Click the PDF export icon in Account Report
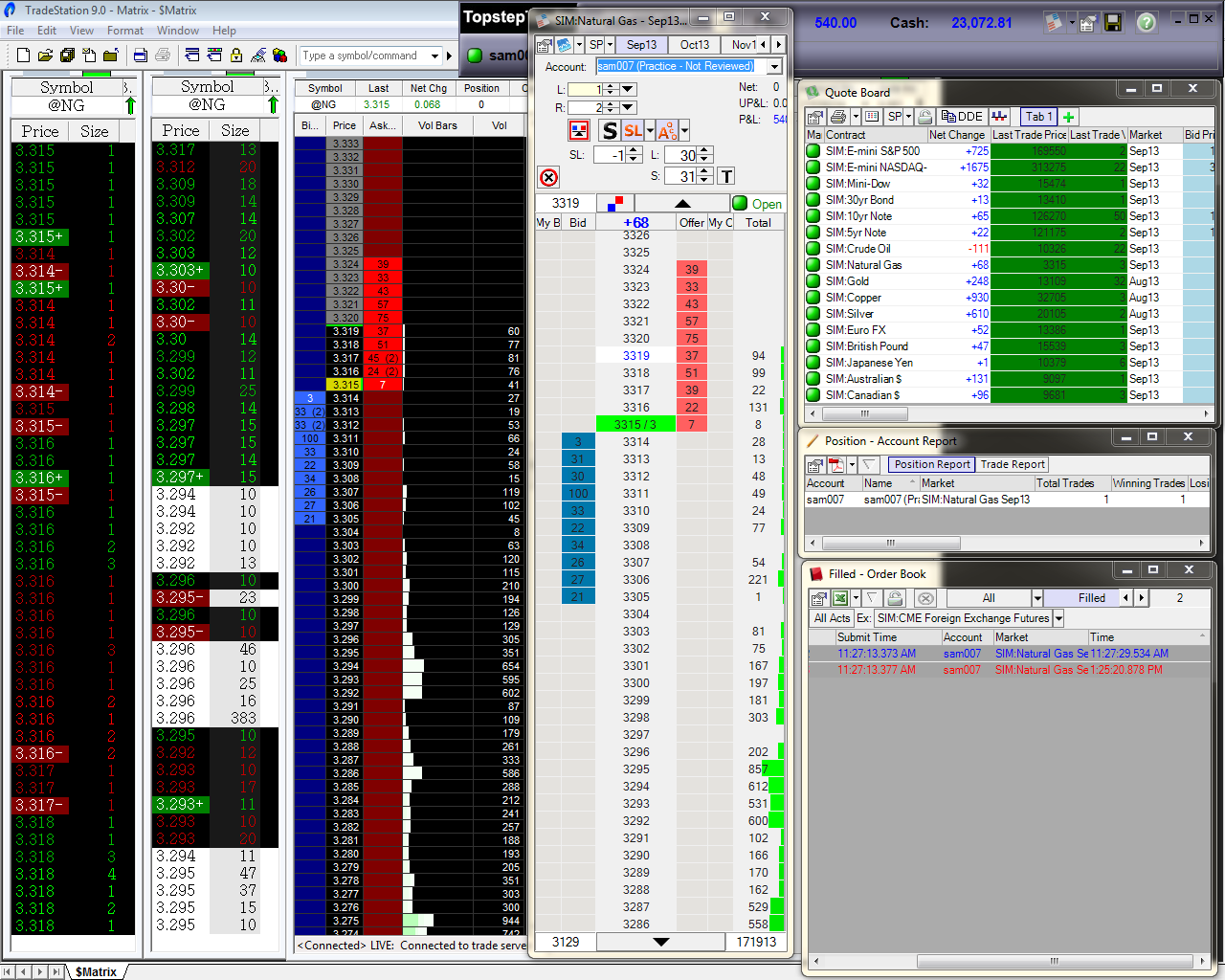Viewport: 1225px width, 980px height. [x=836, y=464]
